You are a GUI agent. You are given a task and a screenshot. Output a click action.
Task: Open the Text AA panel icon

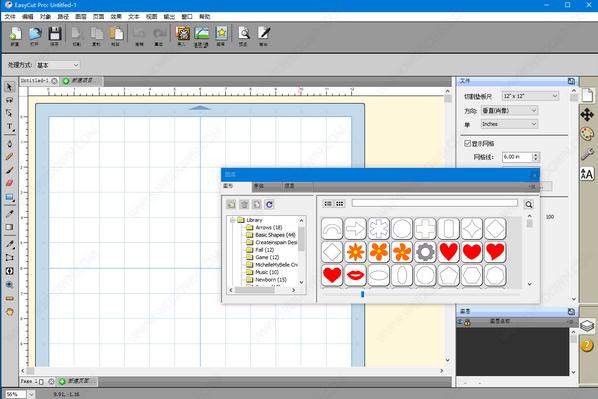[587, 174]
